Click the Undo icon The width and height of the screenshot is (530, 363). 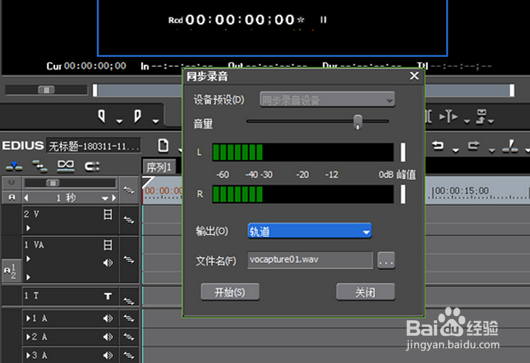(438, 146)
